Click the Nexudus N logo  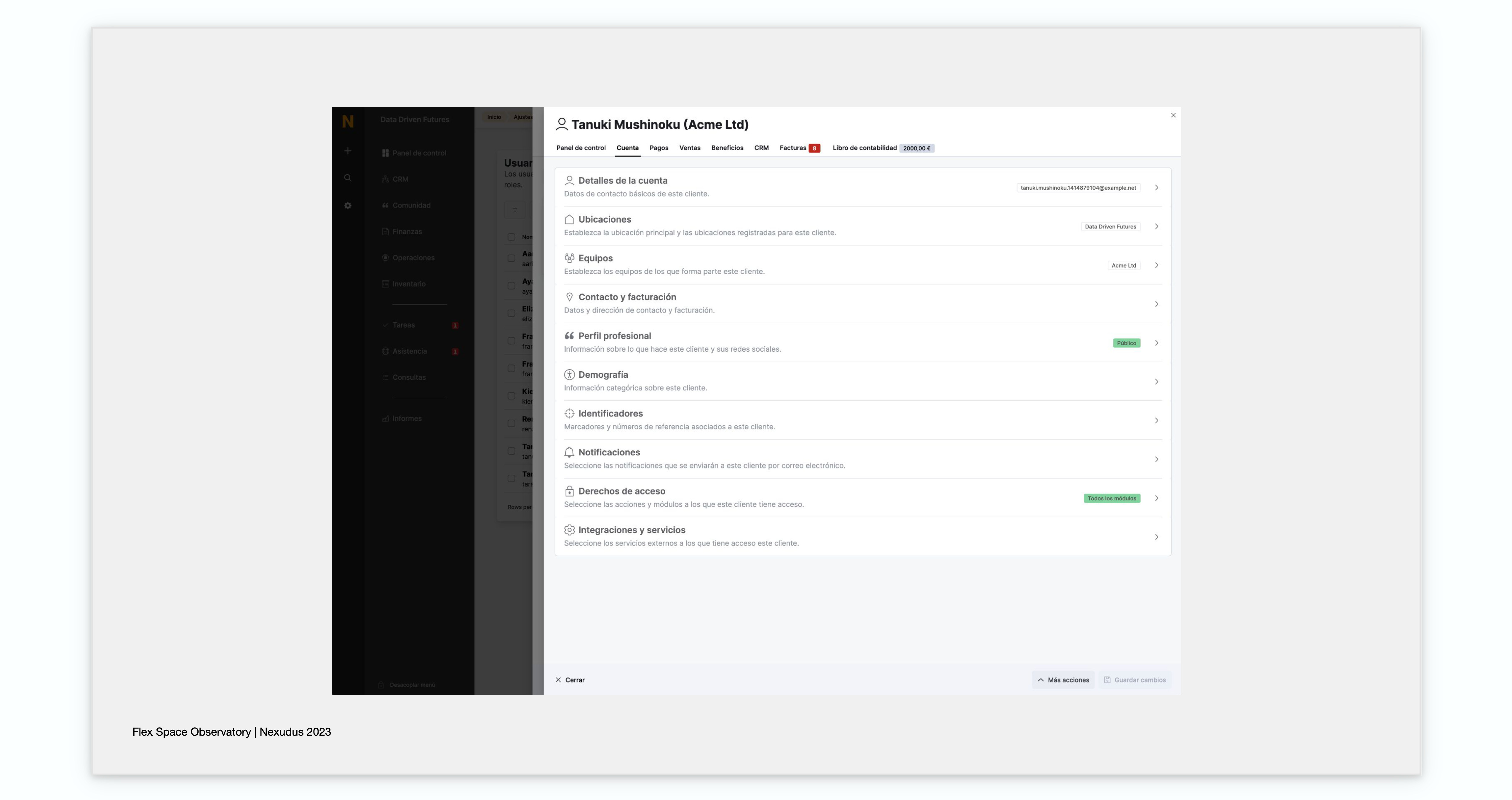point(348,121)
